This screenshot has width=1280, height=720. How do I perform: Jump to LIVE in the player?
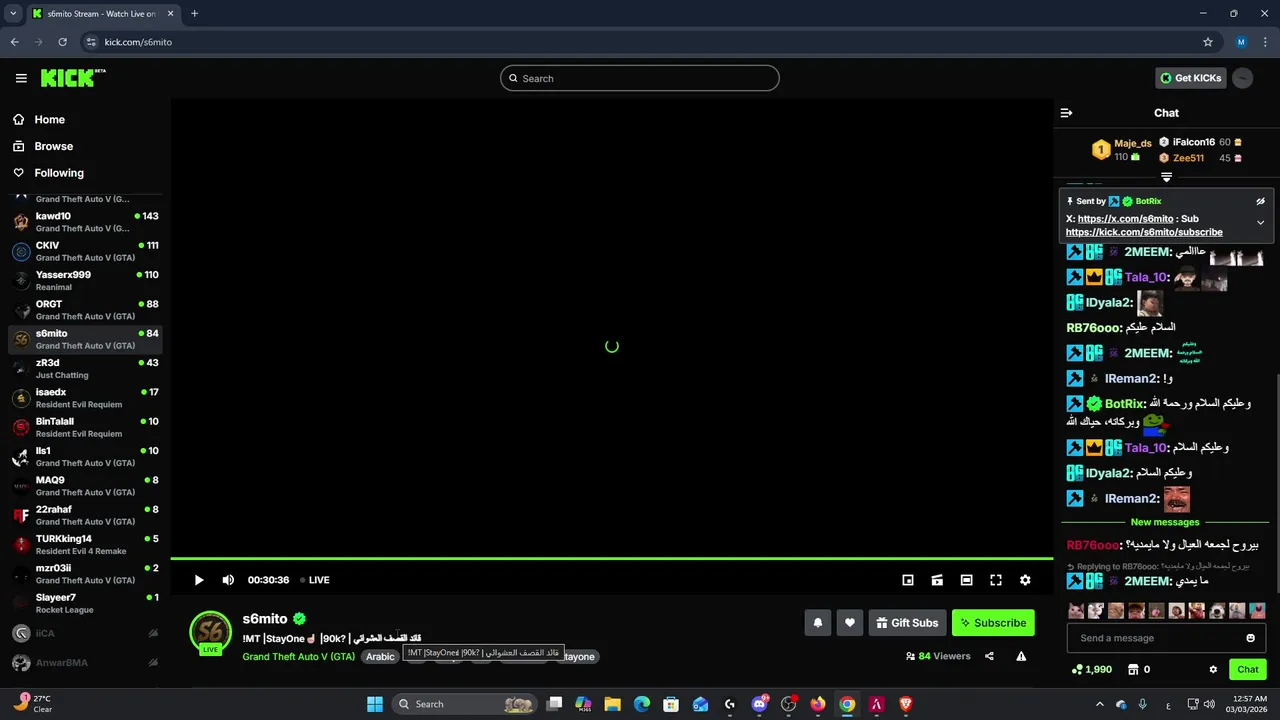[x=313, y=580]
